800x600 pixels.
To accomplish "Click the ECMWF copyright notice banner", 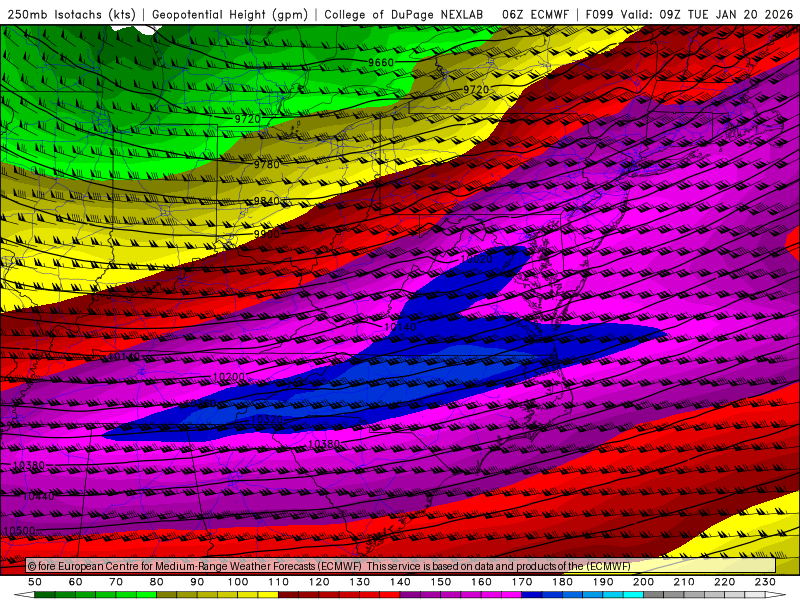I will point(401,566).
